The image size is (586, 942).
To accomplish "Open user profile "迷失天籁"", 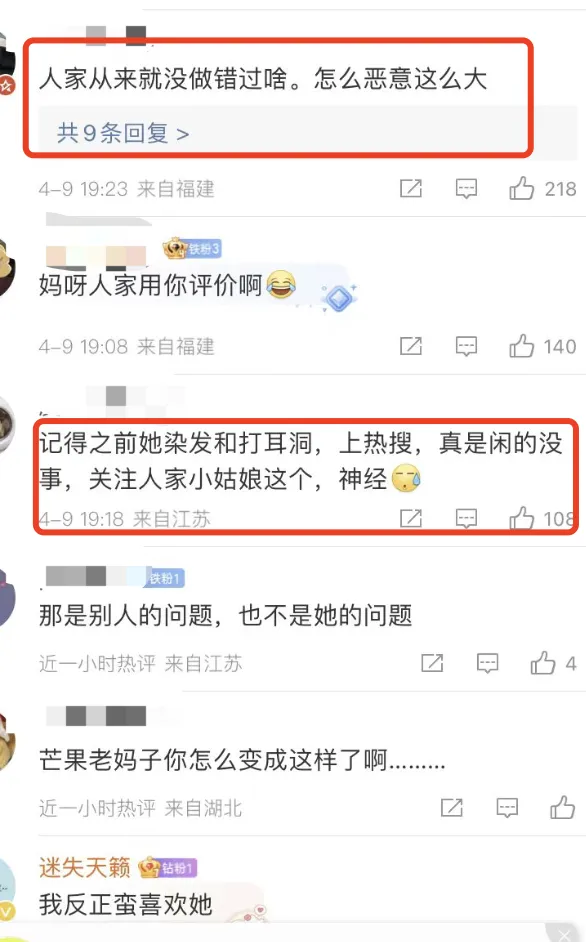I will (85, 867).
